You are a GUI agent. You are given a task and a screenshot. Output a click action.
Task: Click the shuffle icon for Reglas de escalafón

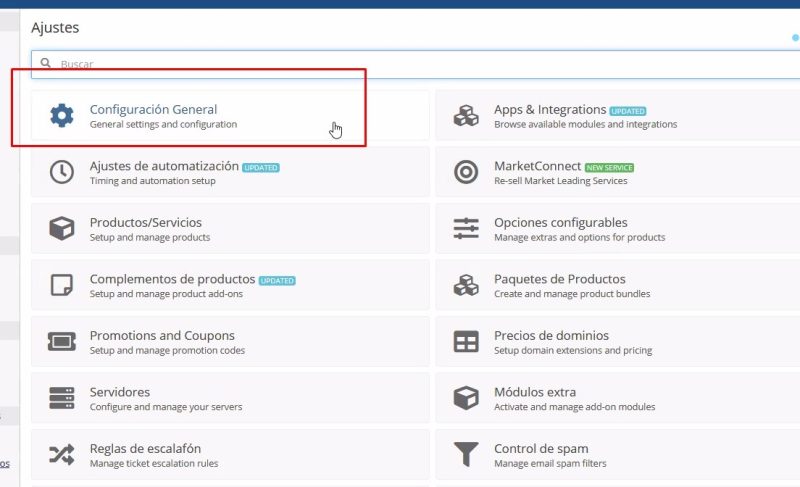(62, 455)
